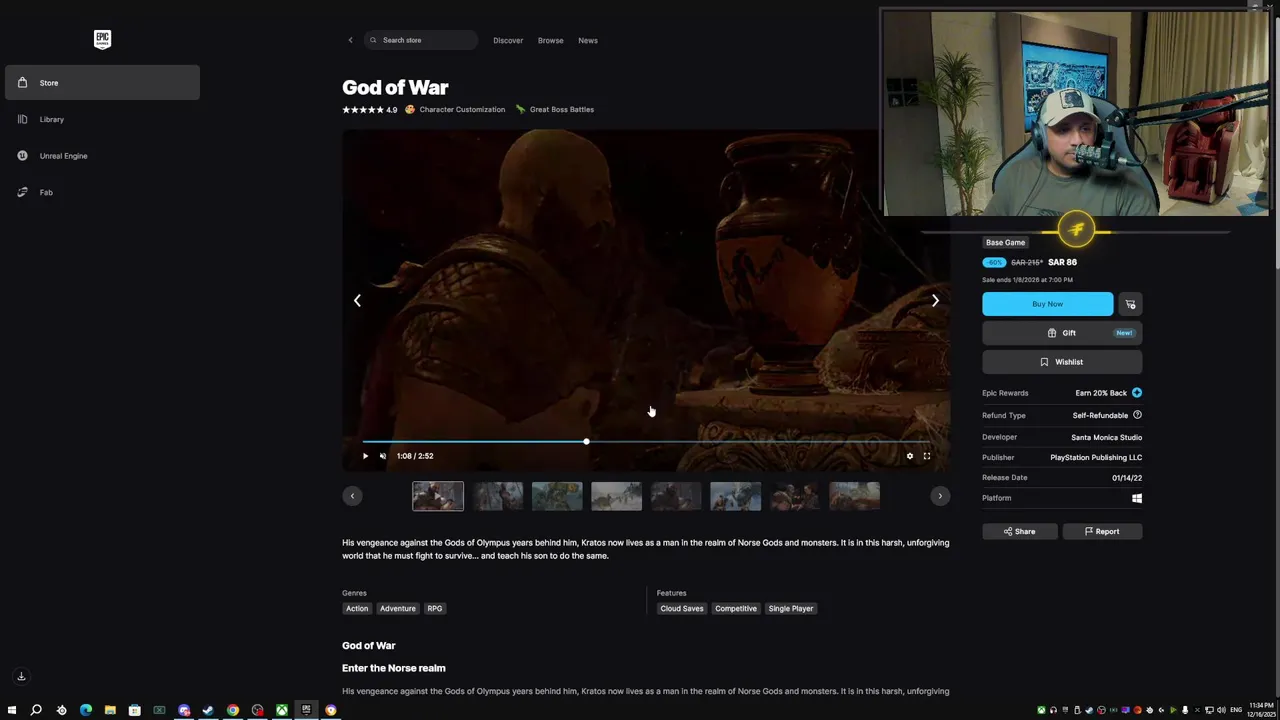The image size is (1280, 720).
Task: Click the Gift button
Action: click(x=1062, y=333)
